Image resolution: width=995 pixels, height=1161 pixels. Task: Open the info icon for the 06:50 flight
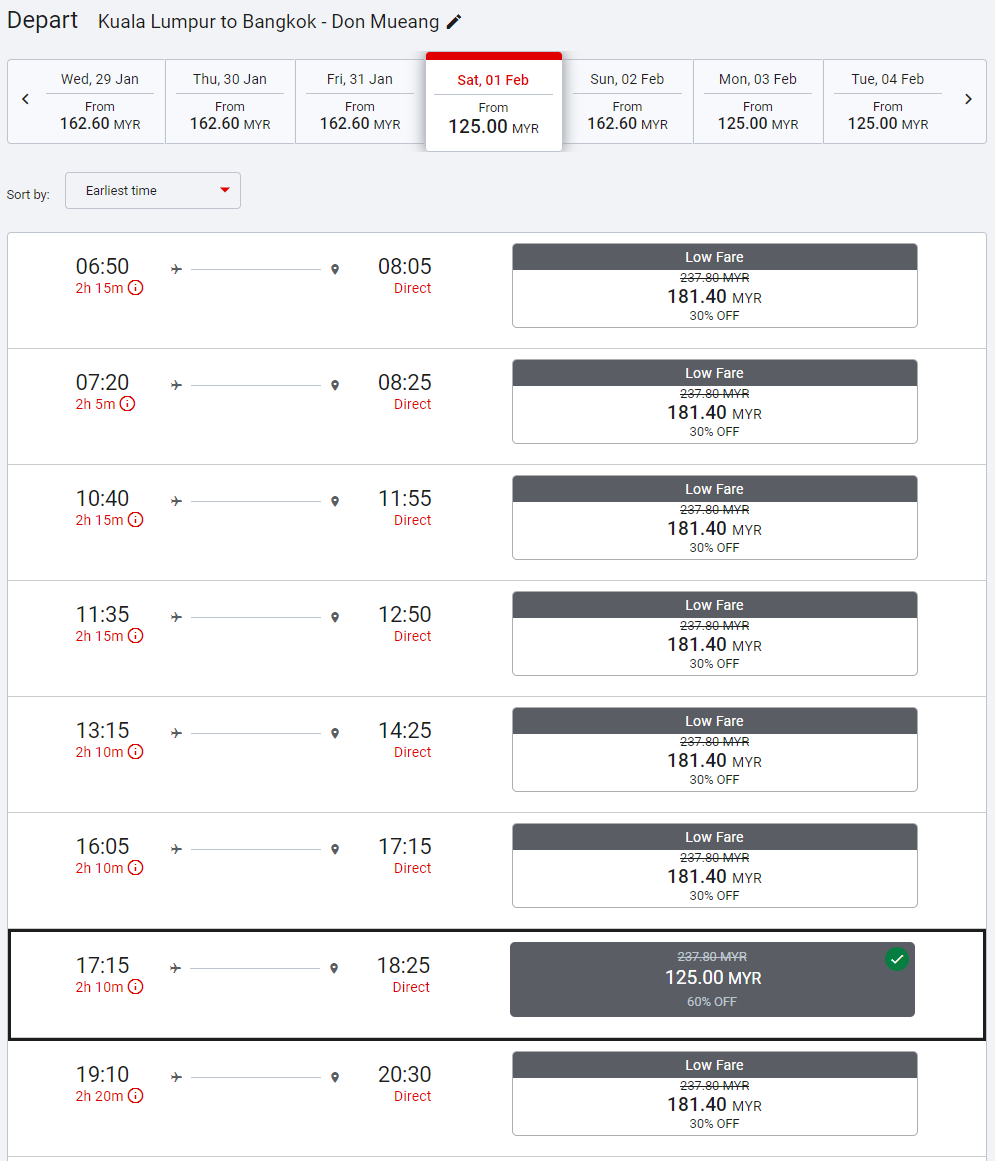pos(135,288)
